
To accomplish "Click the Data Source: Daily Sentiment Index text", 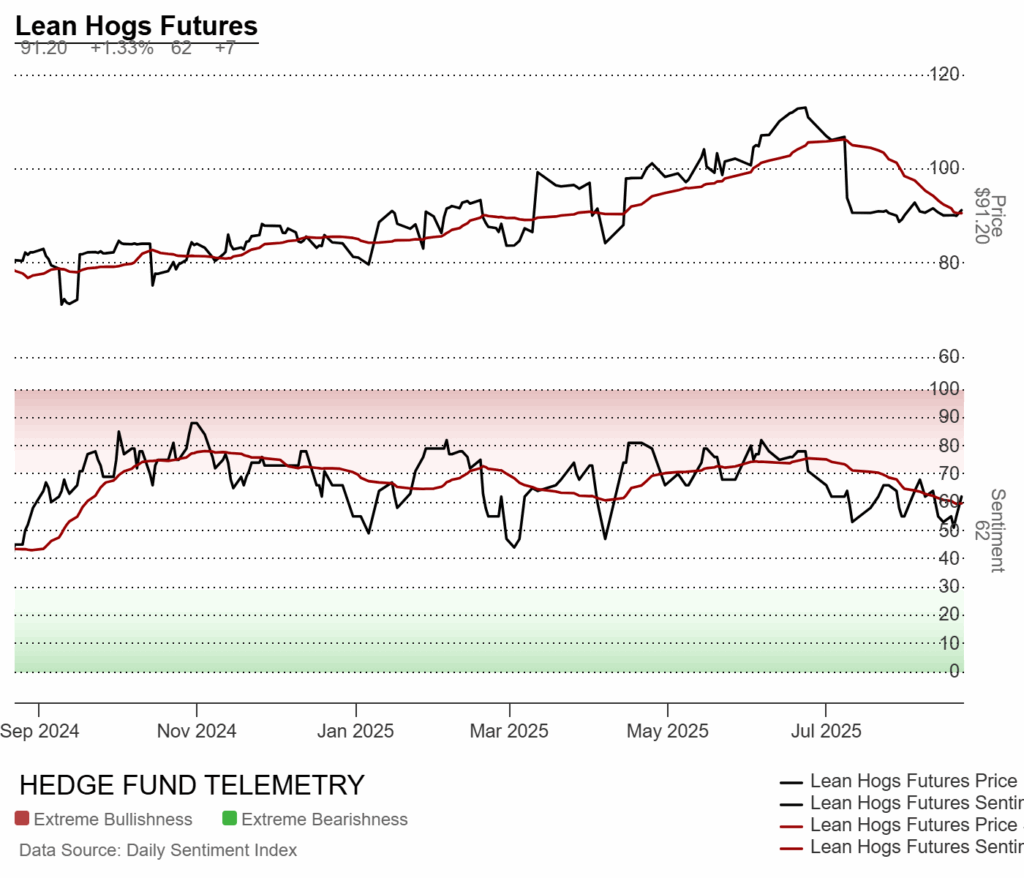I will tap(158, 850).
